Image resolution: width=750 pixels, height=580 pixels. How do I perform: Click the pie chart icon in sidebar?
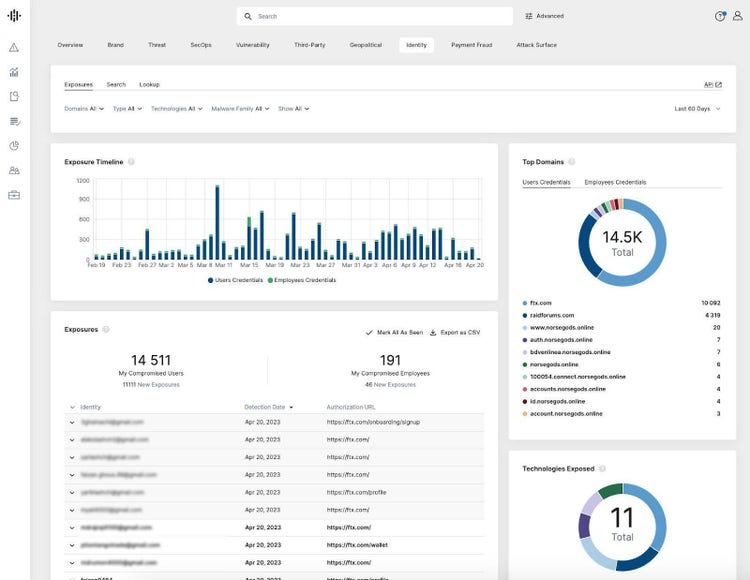tap(14, 146)
